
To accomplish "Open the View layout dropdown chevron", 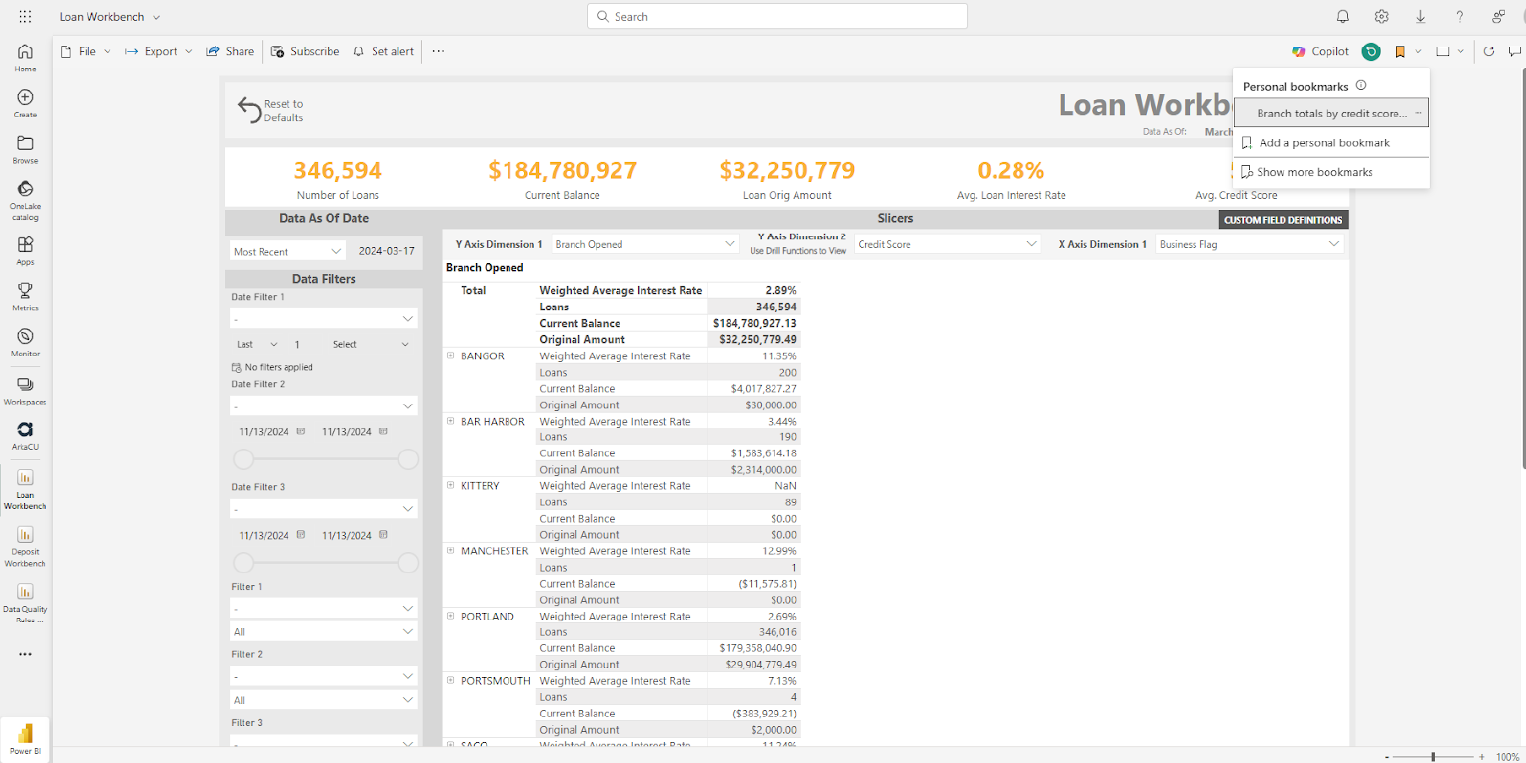I will (1461, 51).
